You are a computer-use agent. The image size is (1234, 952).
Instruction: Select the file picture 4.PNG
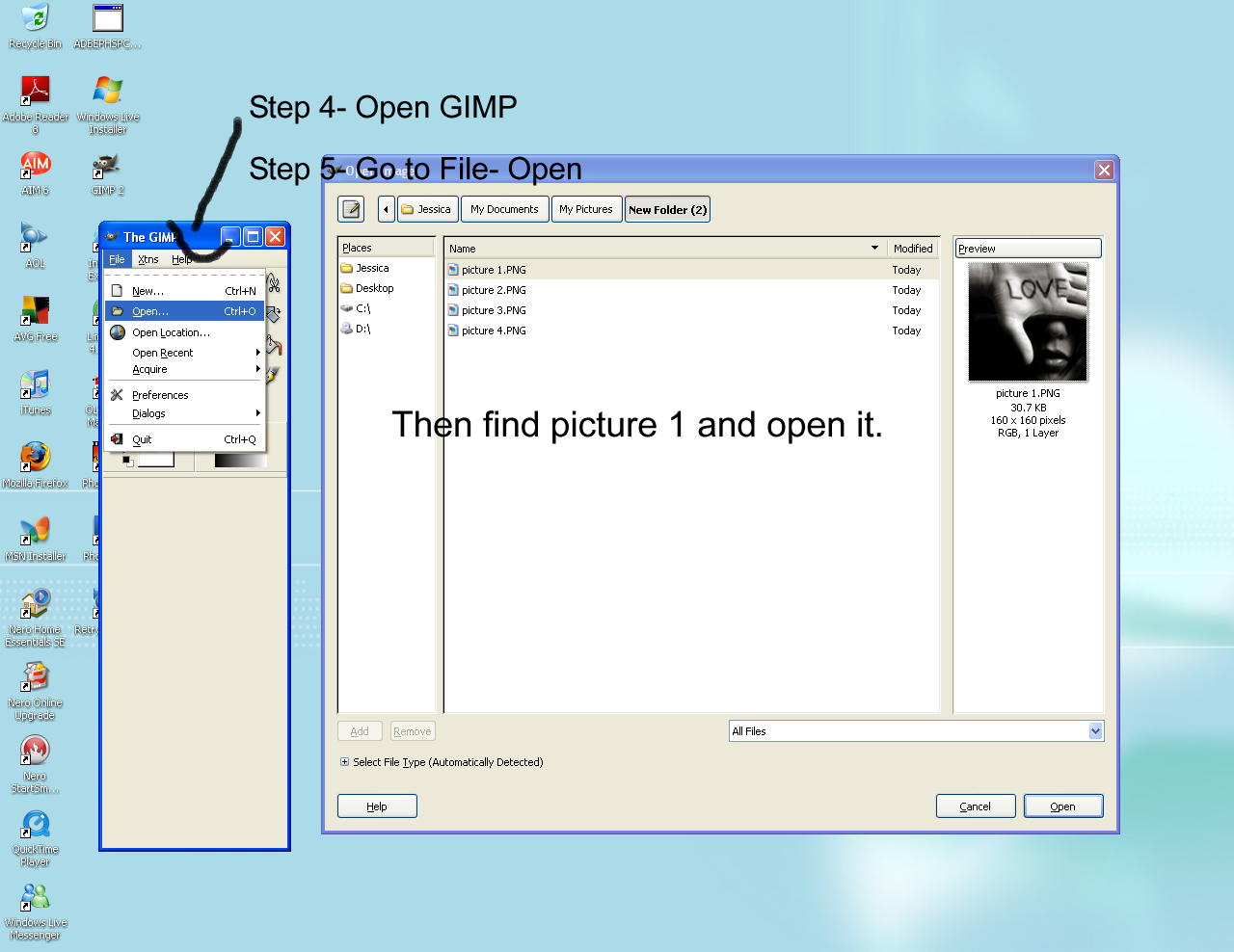coord(691,331)
